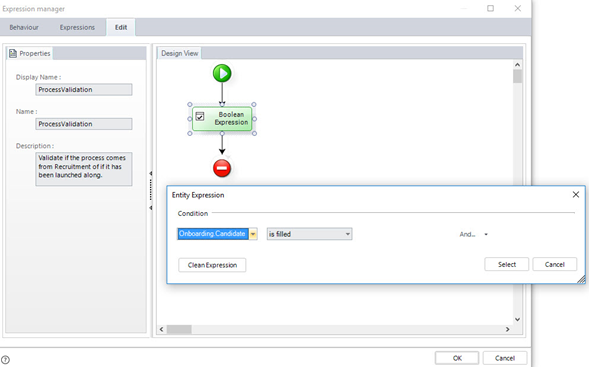Click the resize grip of Entity Expression dialog

581,279
